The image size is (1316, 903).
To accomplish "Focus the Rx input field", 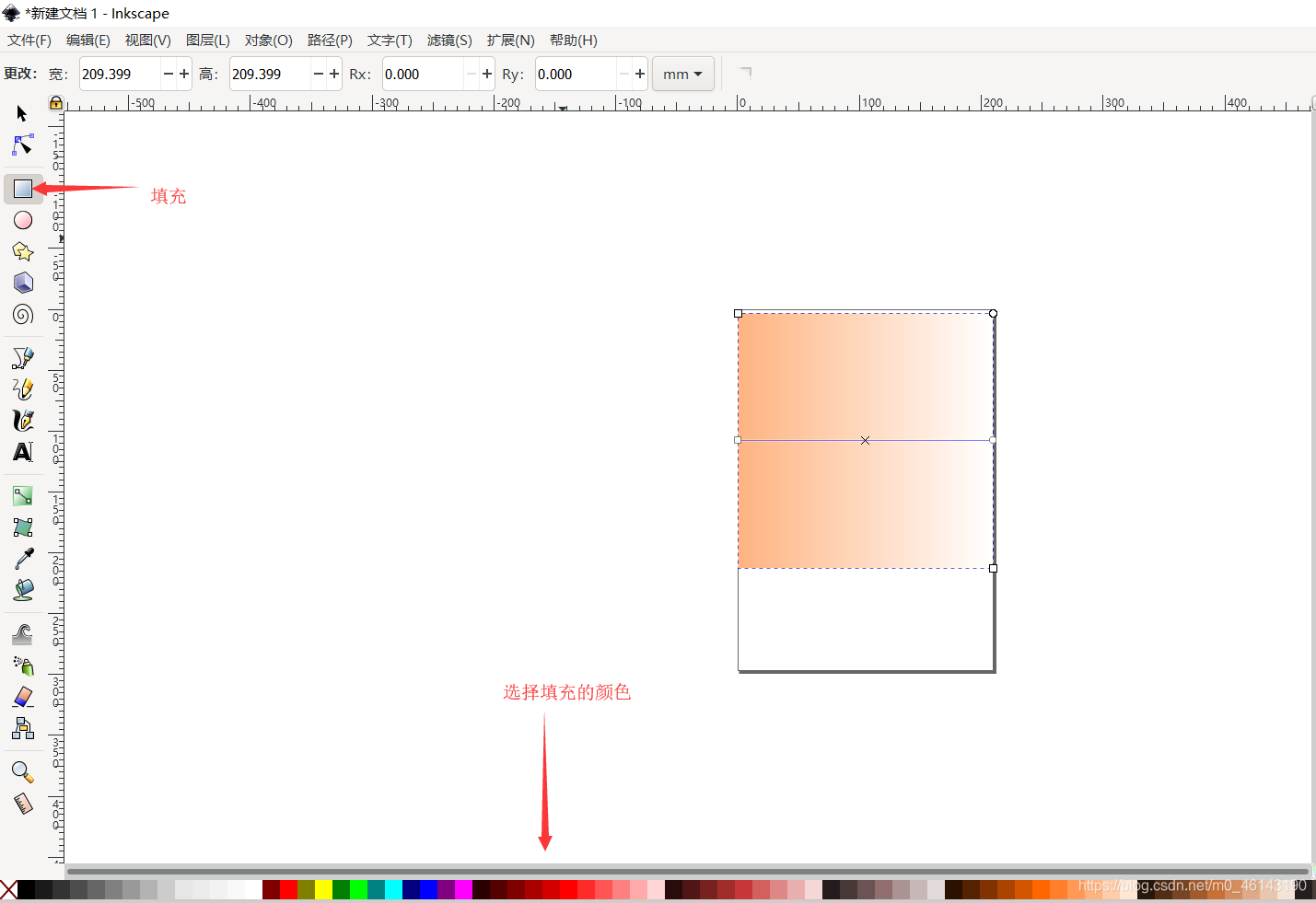I will [x=424, y=74].
